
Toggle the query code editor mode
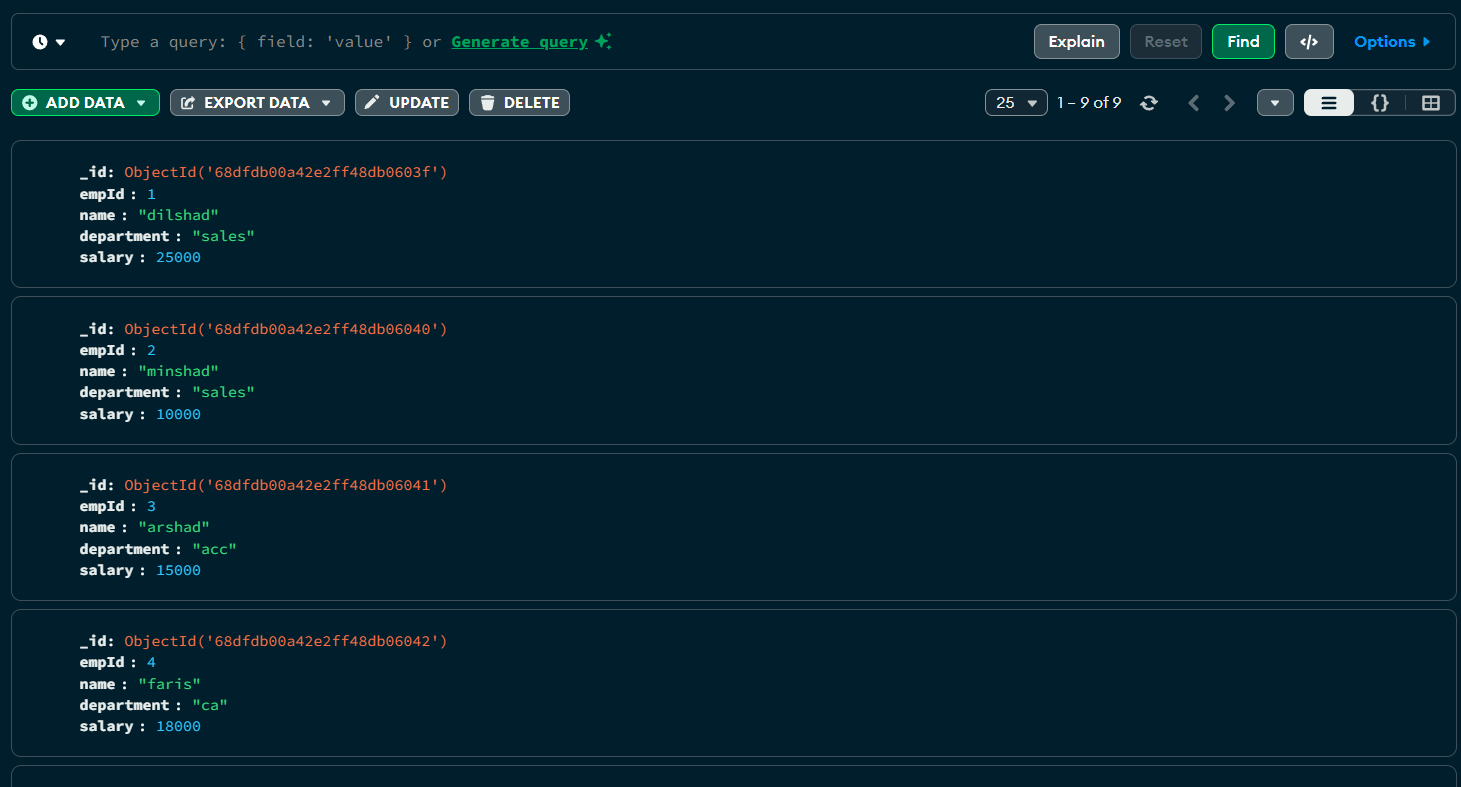[1309, 41]
